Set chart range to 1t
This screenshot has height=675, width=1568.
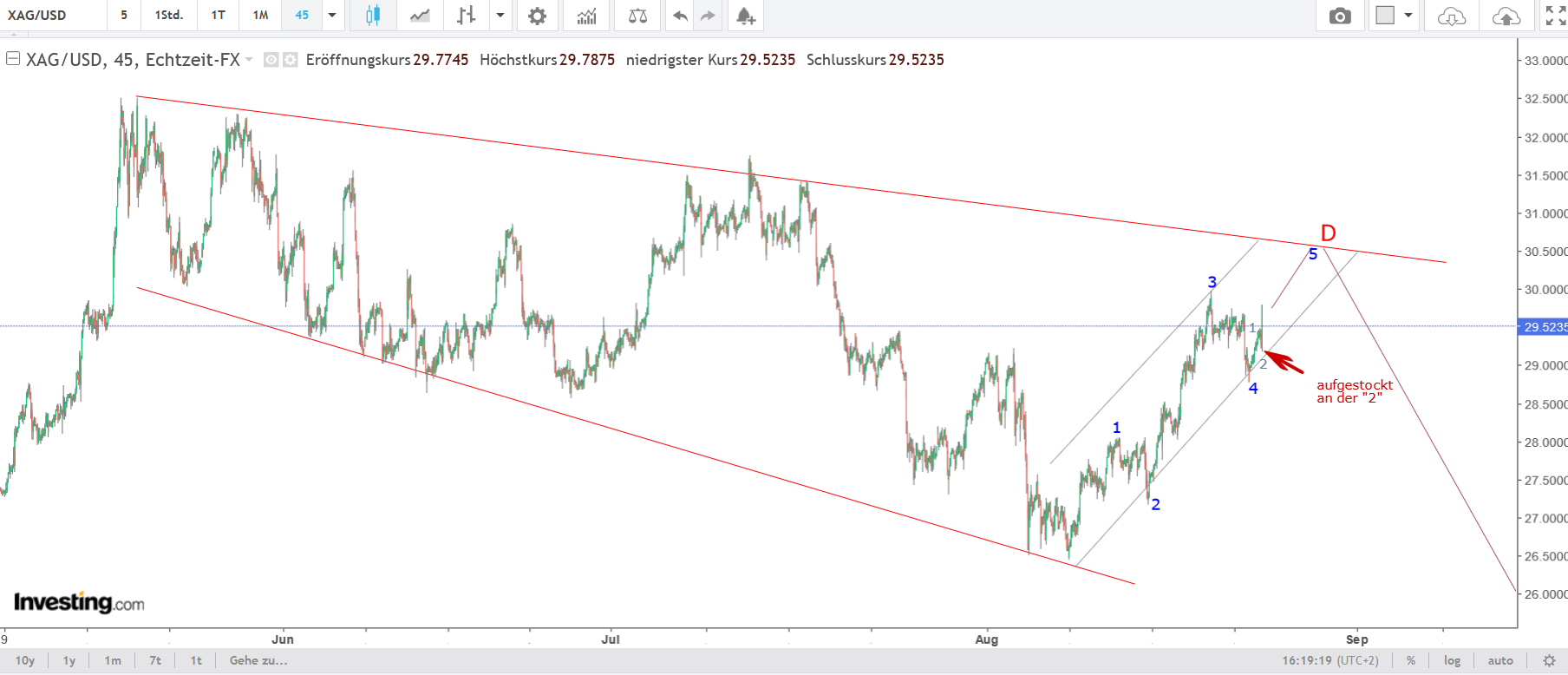pos(196,661)
